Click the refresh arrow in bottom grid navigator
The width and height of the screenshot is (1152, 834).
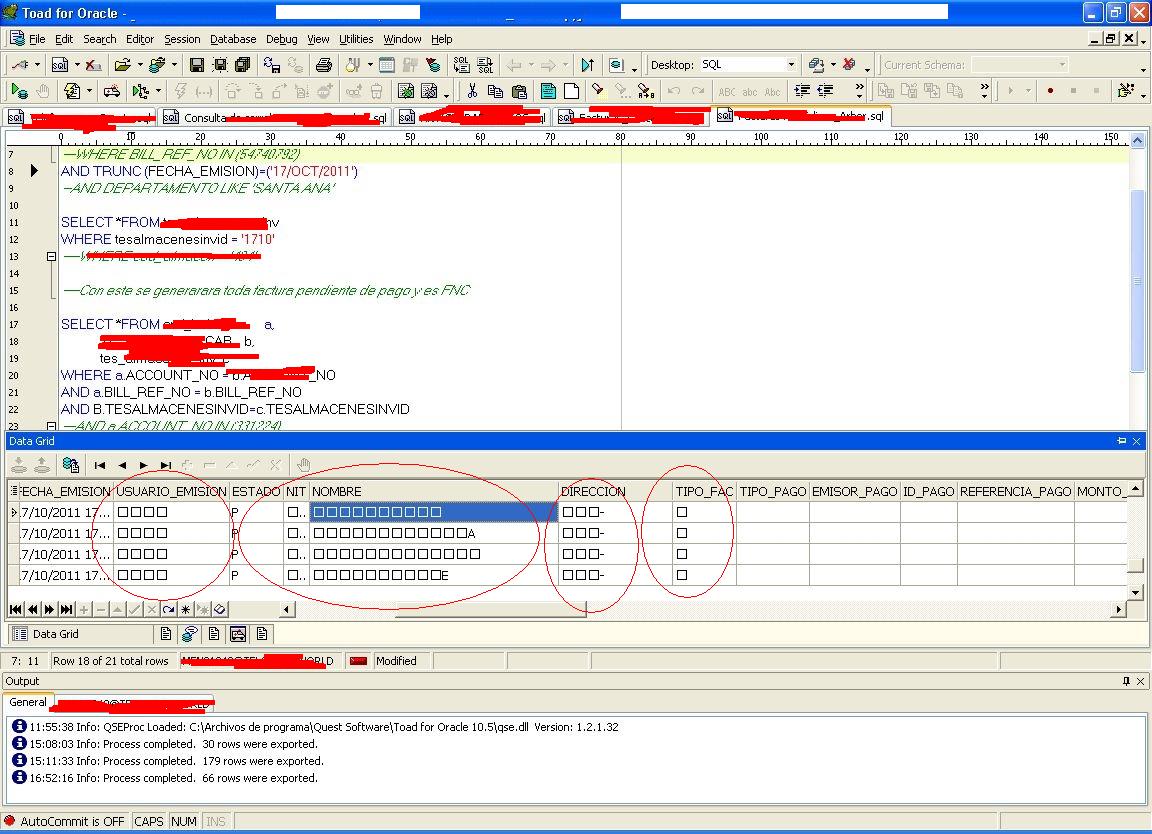coord(168,609)
